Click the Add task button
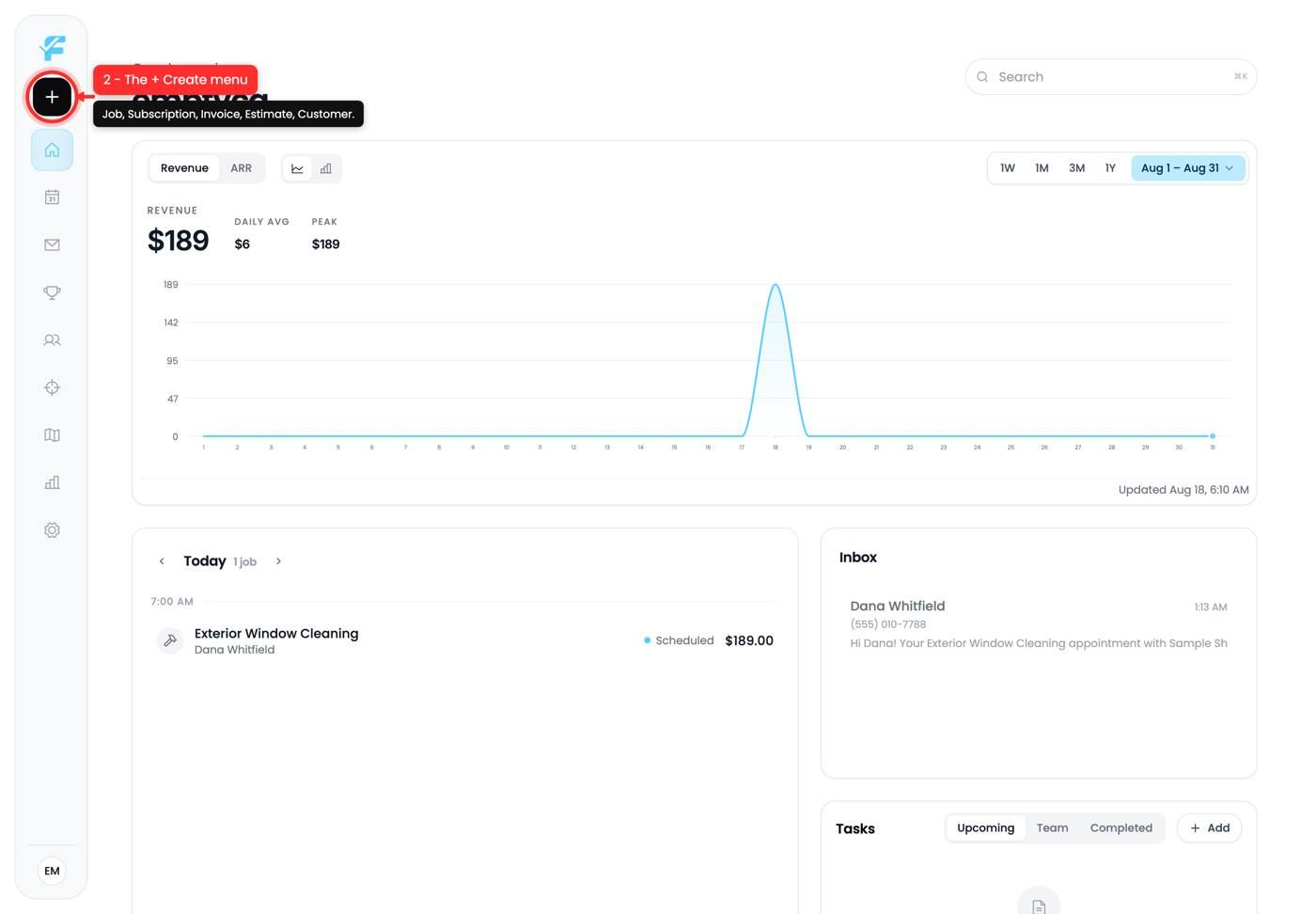The image size is (1316, 914). coord(1210,828)
